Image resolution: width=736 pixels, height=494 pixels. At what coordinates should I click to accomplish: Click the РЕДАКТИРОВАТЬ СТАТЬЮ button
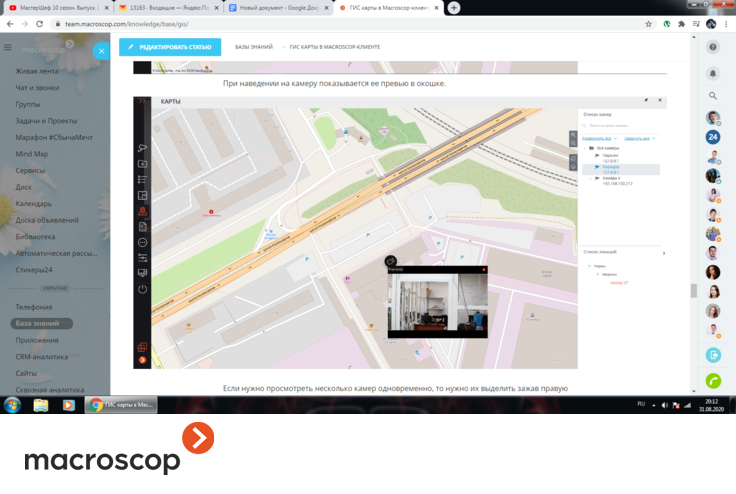click(170, 47)
